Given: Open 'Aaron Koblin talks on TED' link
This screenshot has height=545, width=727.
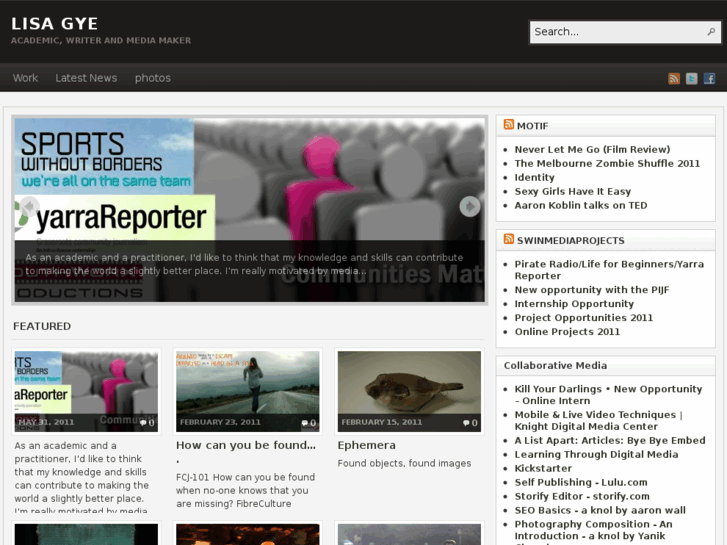Looking at the screenshot, I should click(x=580, y=205).
